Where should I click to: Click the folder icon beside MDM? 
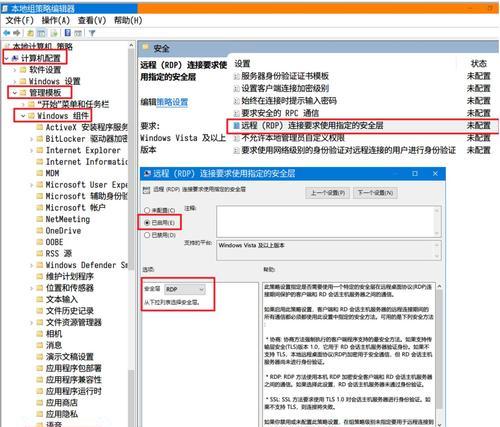pyautogui.click(x=40, y=173)
